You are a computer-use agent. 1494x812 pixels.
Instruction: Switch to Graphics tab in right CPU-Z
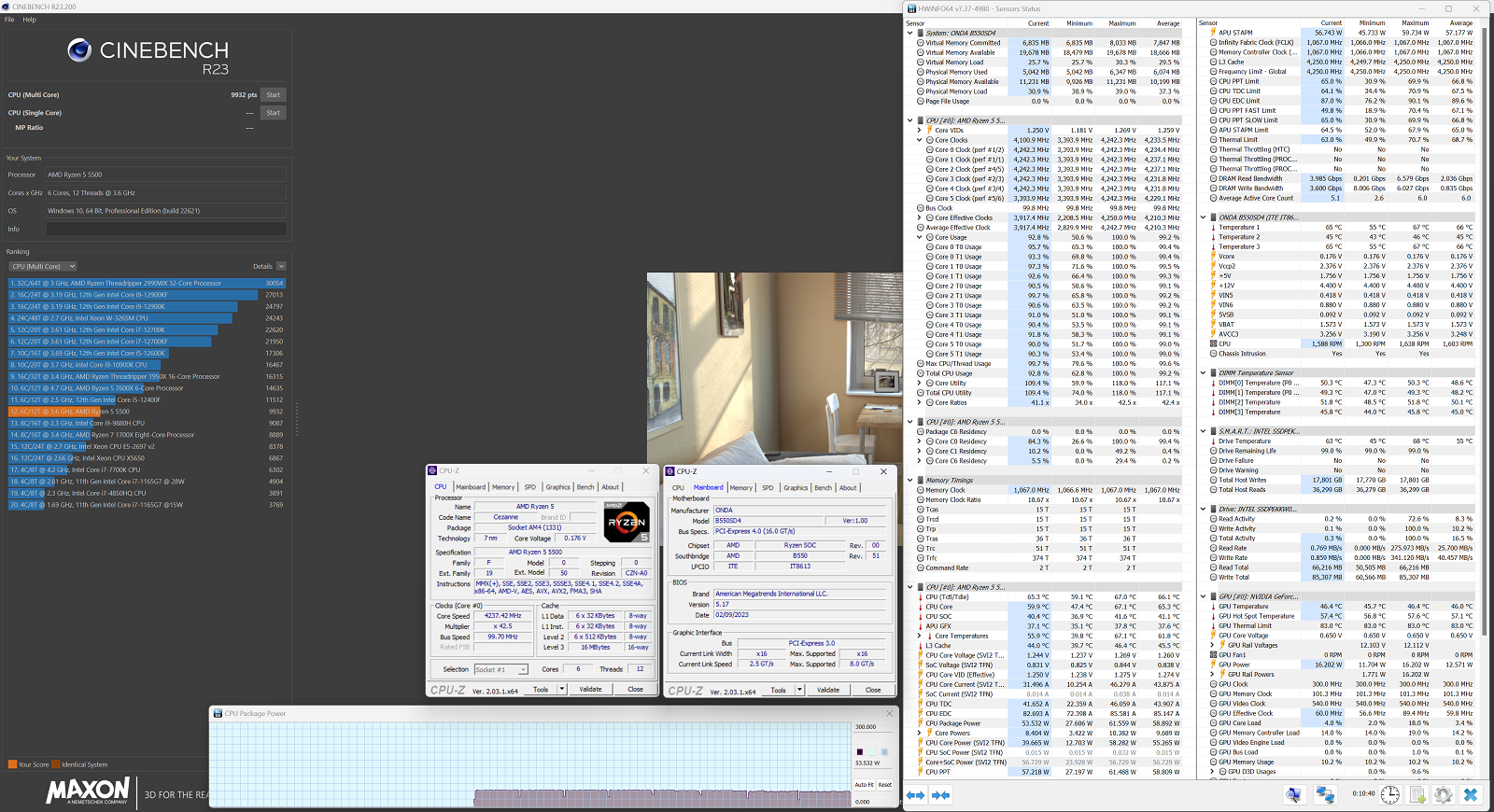point(796,488)
